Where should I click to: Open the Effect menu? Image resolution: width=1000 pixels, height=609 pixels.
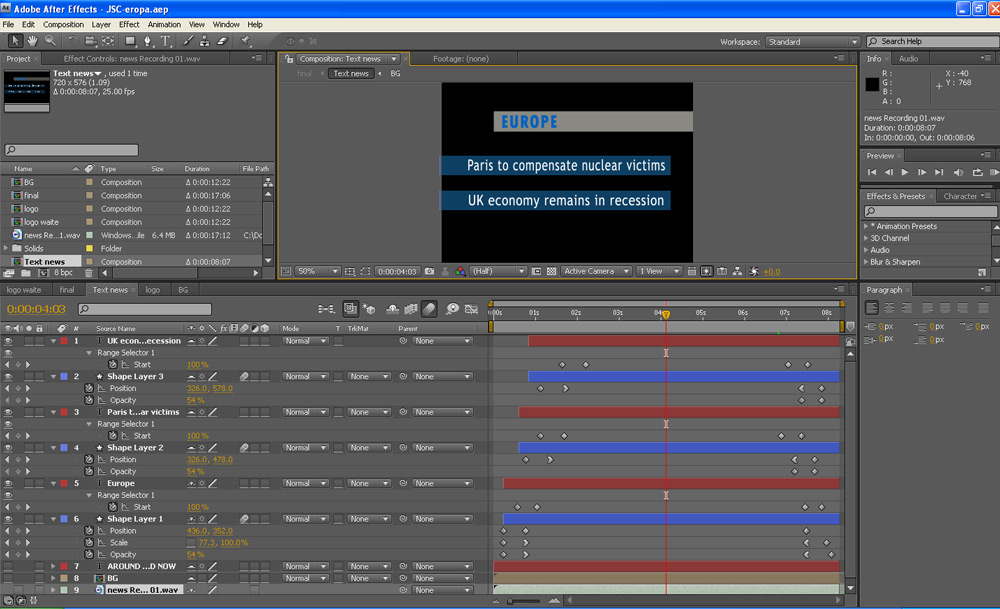click(x=129, y=24)
